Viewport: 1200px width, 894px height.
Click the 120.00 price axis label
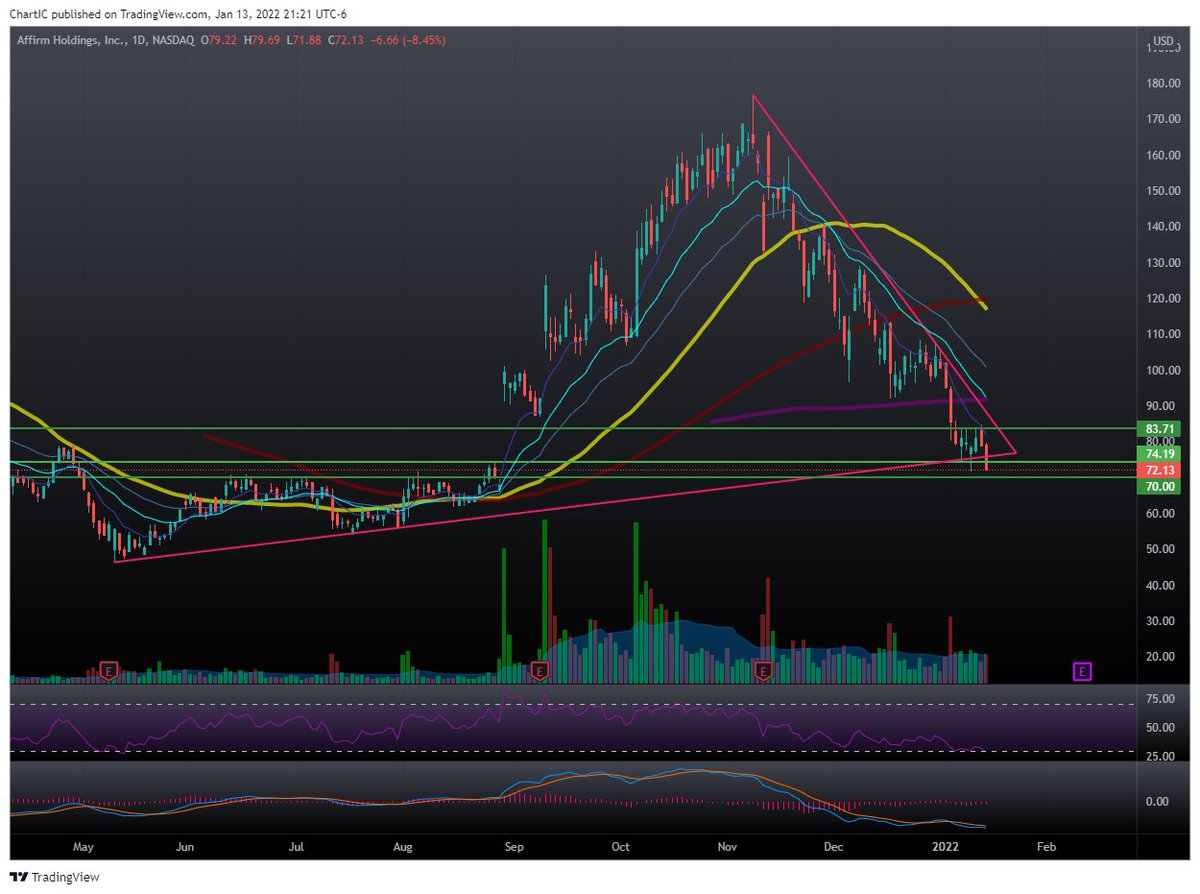coord(1163,298)
